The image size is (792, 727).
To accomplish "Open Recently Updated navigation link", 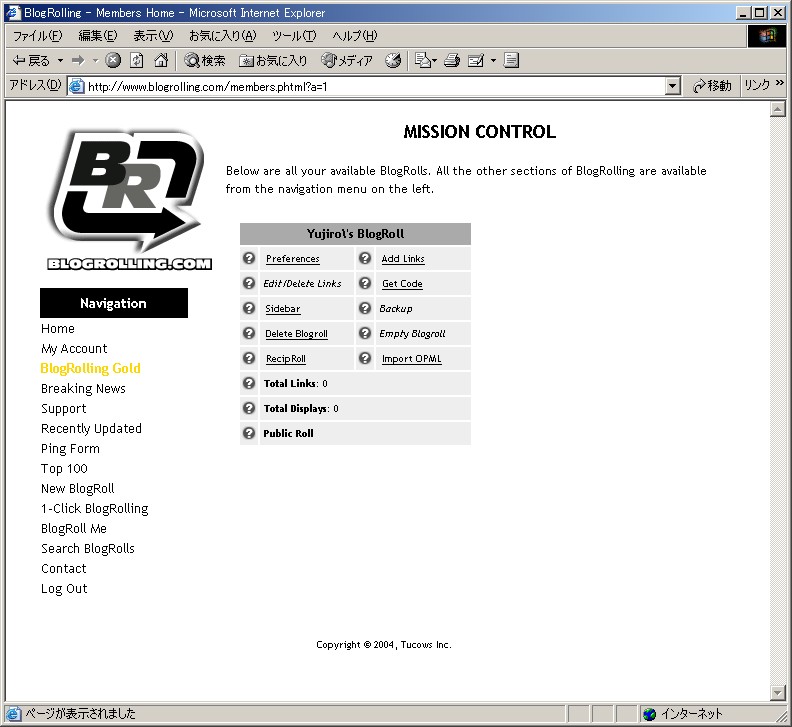I will click(91, 428).
